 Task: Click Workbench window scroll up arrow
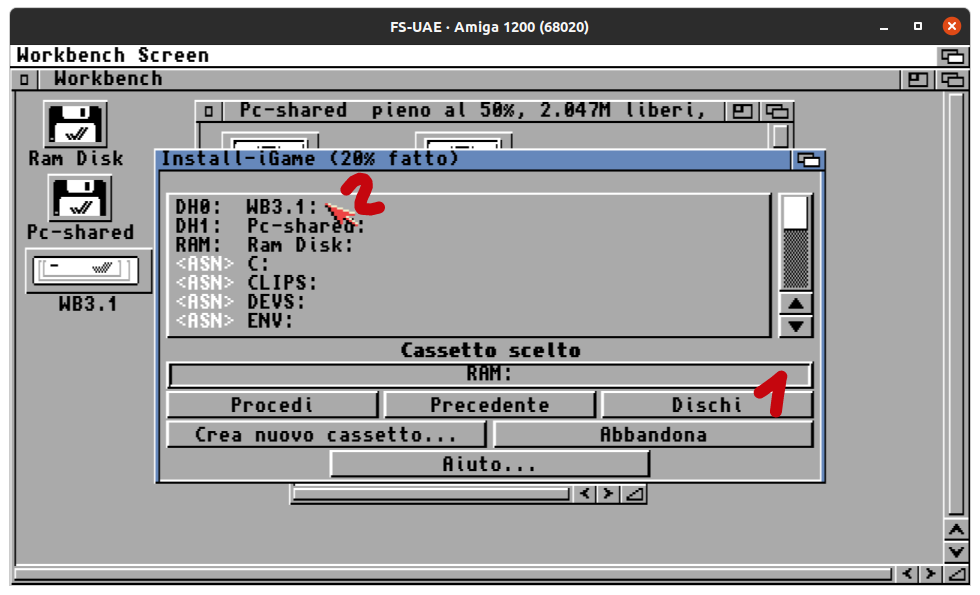(x=956, y=530)
